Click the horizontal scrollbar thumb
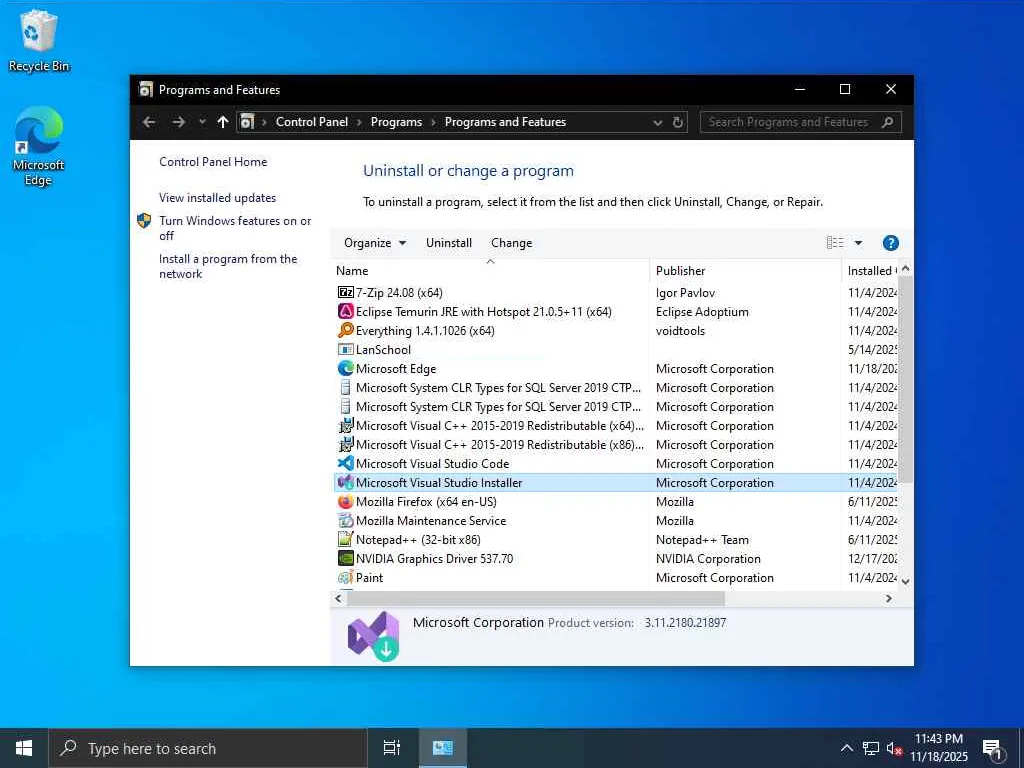This screenshot has width=1024, height=768. [x=535, y=598]
